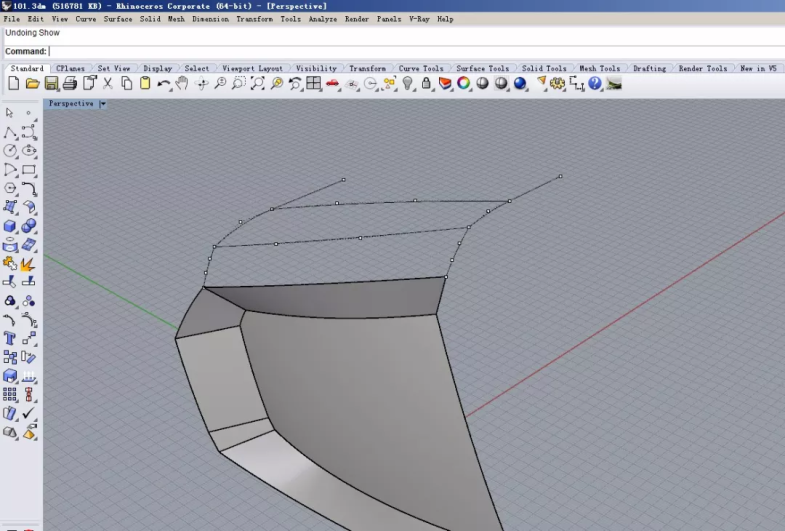Click the Save file icon
Viewport: 785px width, 531px height.
pyautogui.click(x=52, y=84)
